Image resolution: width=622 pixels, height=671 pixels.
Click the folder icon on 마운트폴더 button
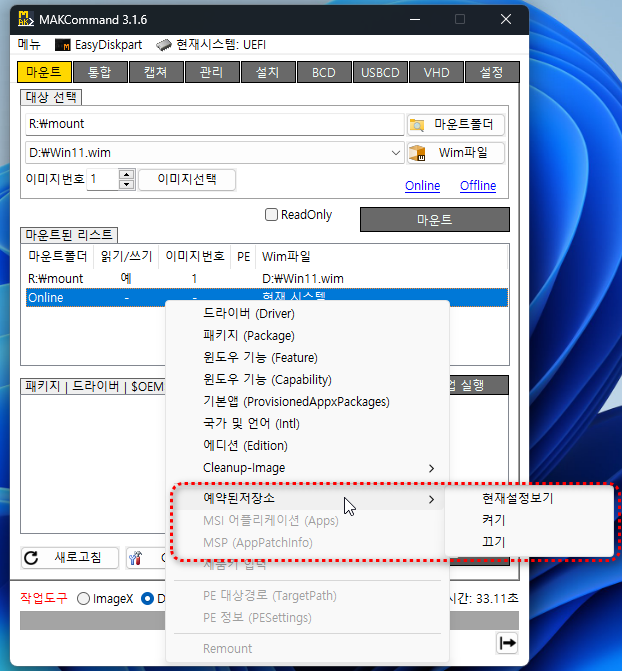417,125
